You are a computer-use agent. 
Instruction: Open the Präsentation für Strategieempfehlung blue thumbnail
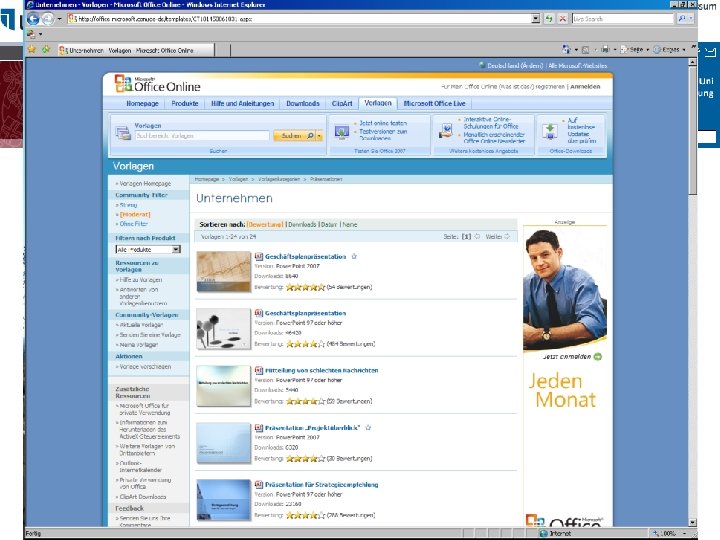point(224,500)
